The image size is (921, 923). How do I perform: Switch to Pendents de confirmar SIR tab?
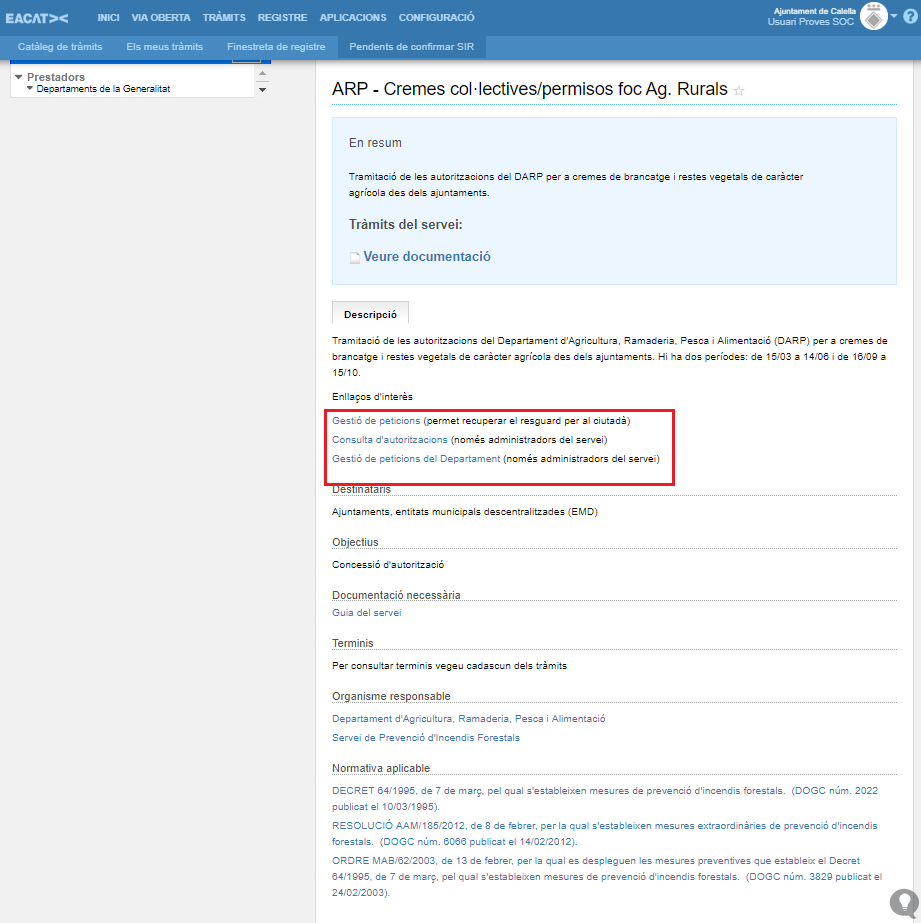411,47
